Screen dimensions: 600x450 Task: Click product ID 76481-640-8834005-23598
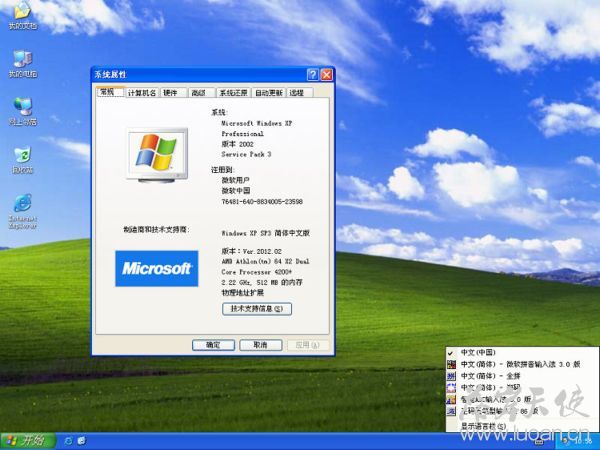(262, 201)
